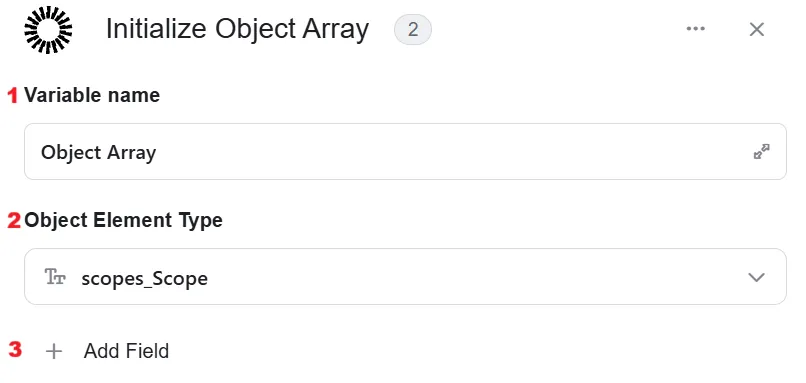Click the 'Object Array' text in field

tap(98, 153)
